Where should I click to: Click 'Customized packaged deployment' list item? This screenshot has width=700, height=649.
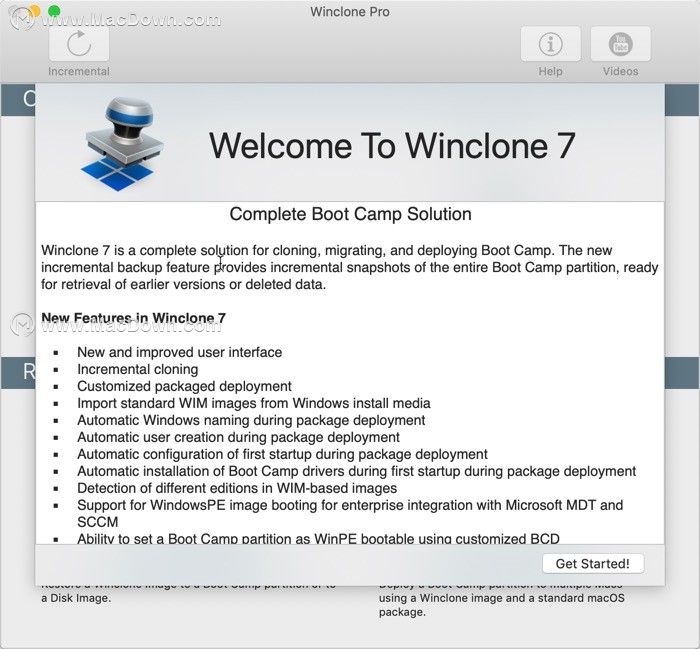[x=184, y=386]
